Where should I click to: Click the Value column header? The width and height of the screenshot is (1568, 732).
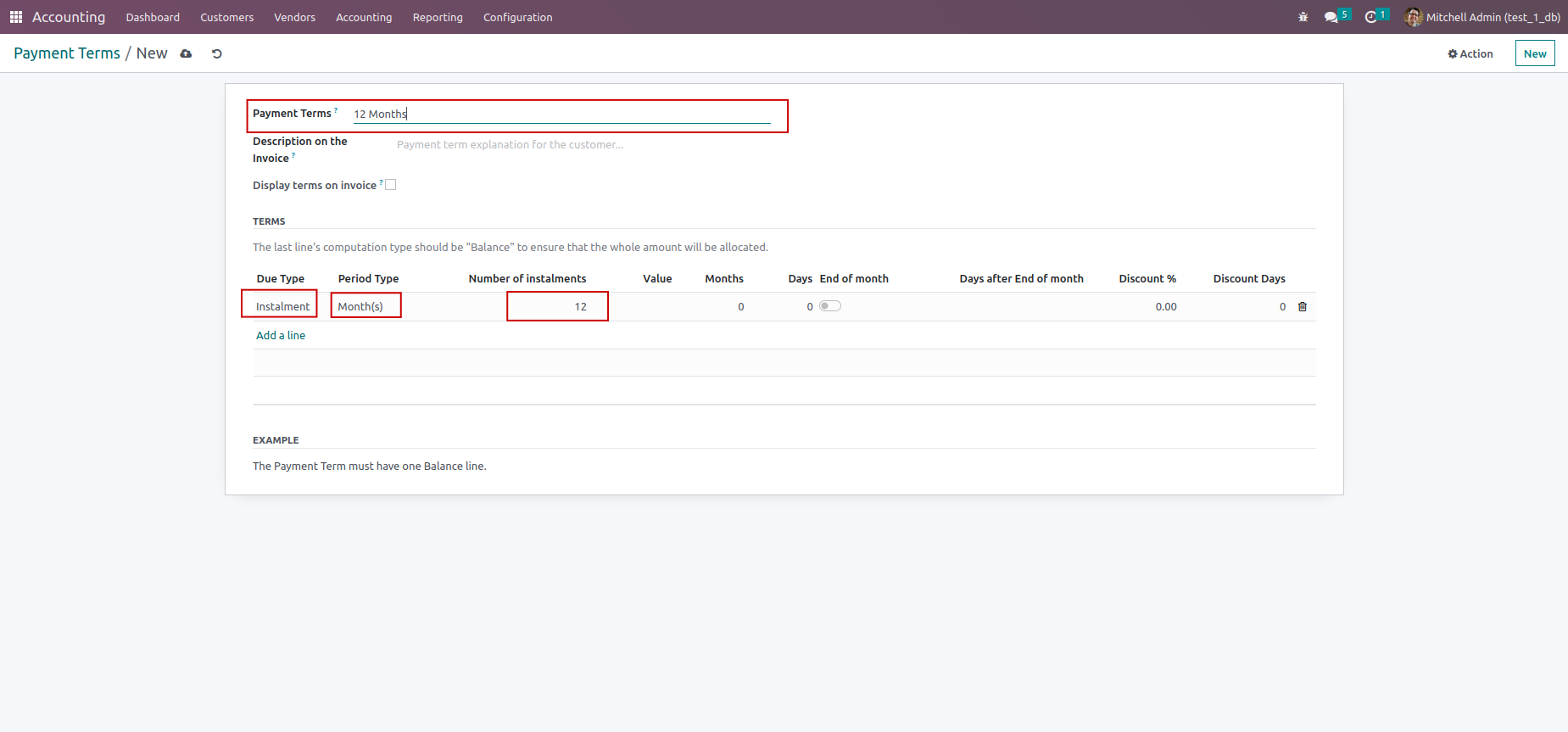(657, 279)
